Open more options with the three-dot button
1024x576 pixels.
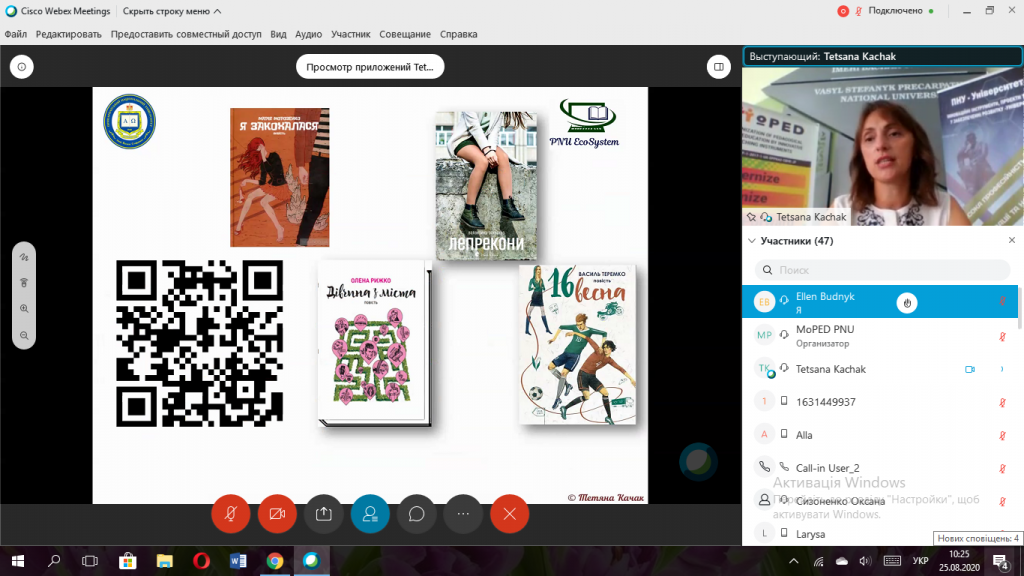pos(463,513)
